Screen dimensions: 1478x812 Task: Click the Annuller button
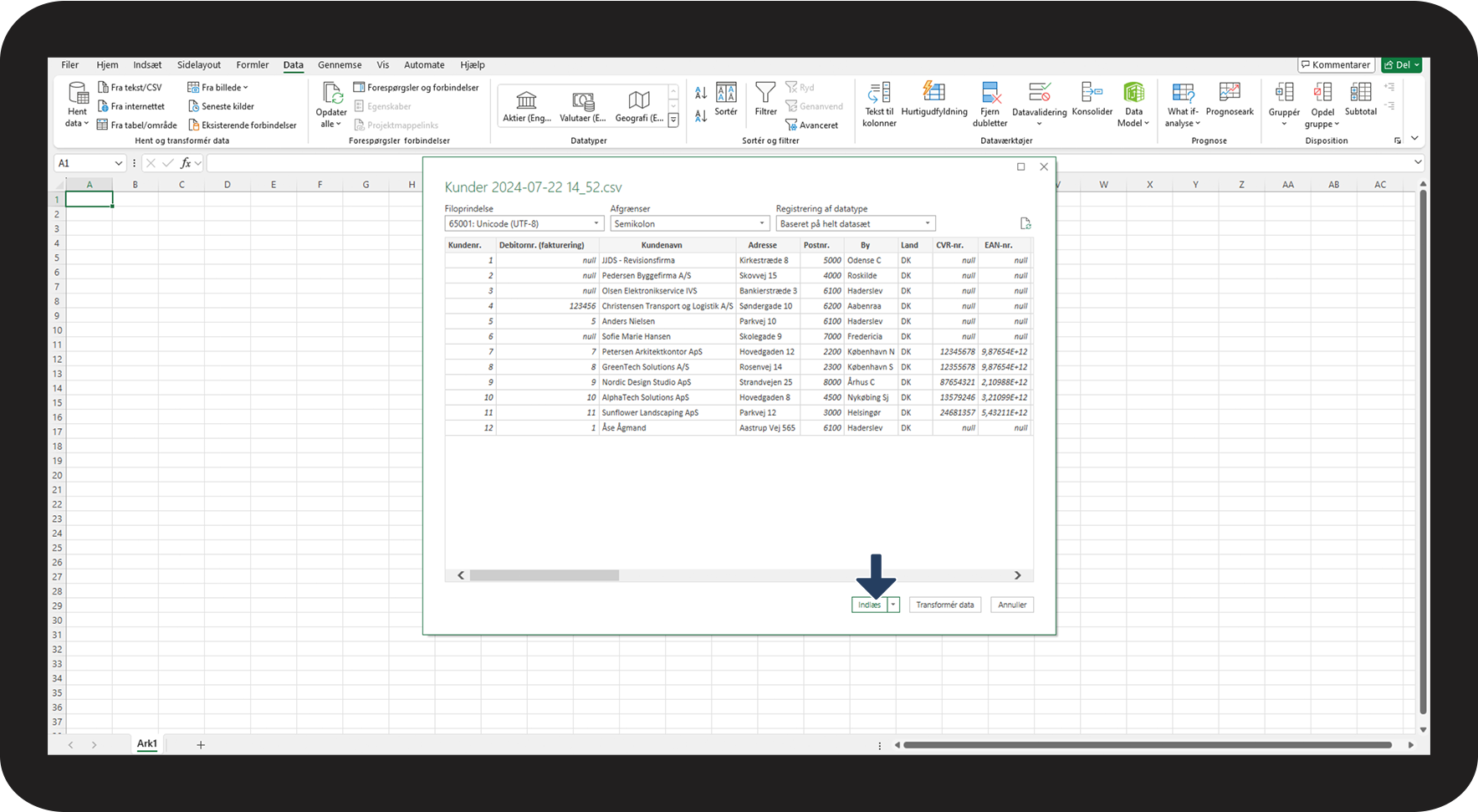[x=1011, y=605]
